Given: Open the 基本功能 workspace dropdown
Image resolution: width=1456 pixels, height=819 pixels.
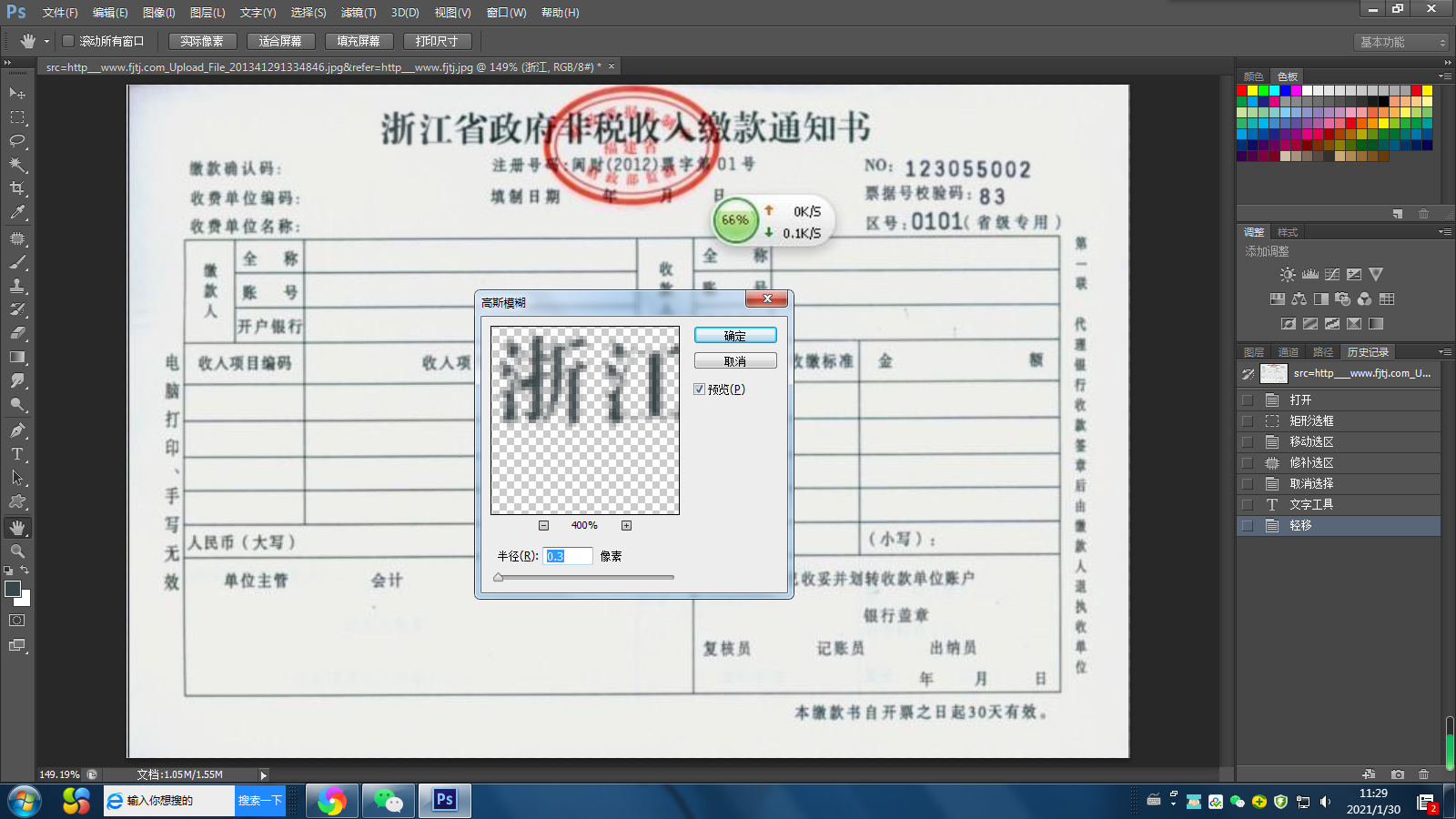Looking at the screenshot, I should click(1400, 43).
